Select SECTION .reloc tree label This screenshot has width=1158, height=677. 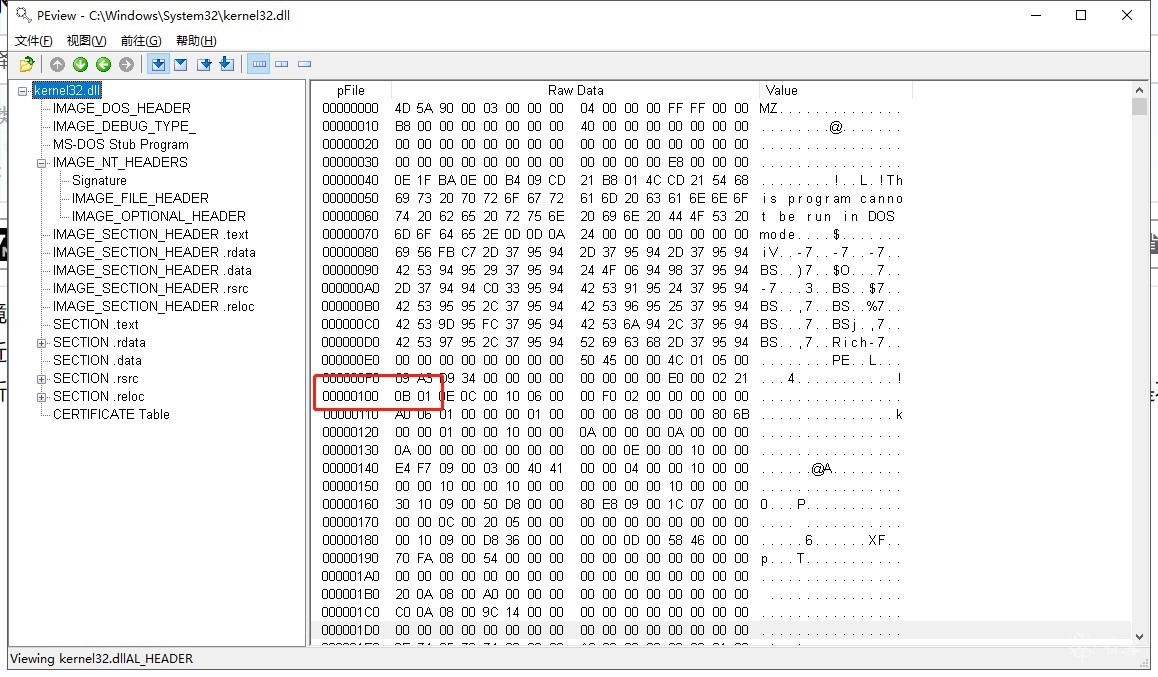pyautogui.click(x=99, y=396)
